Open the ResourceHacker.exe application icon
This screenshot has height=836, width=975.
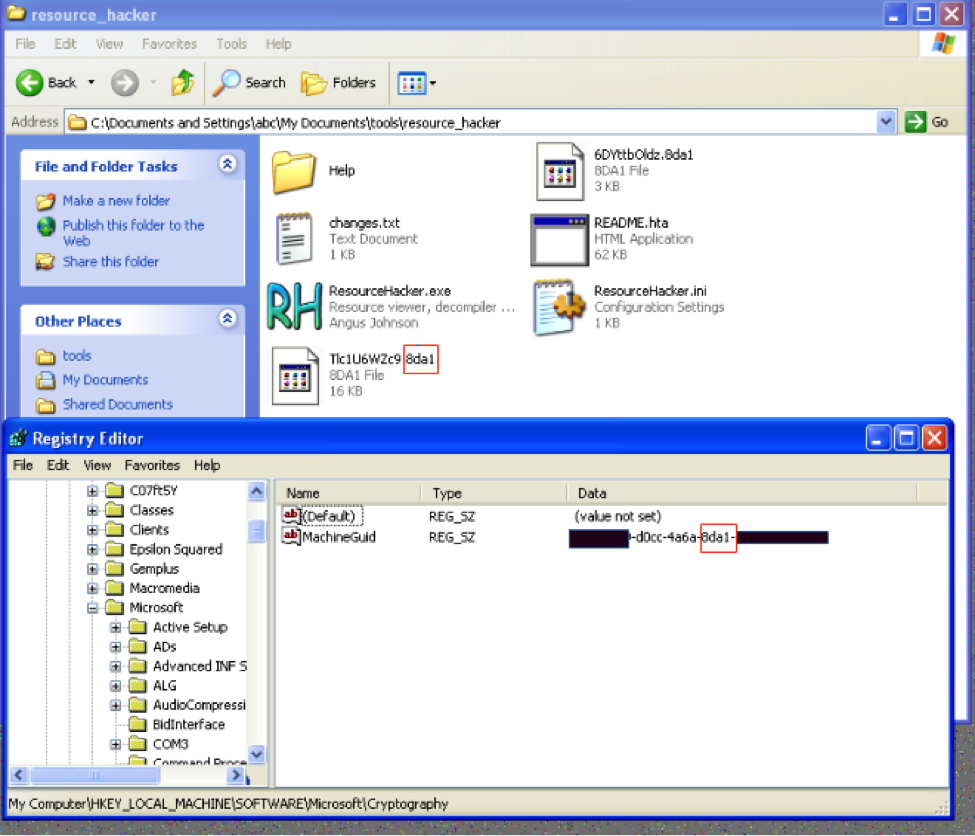click(294, 307)
